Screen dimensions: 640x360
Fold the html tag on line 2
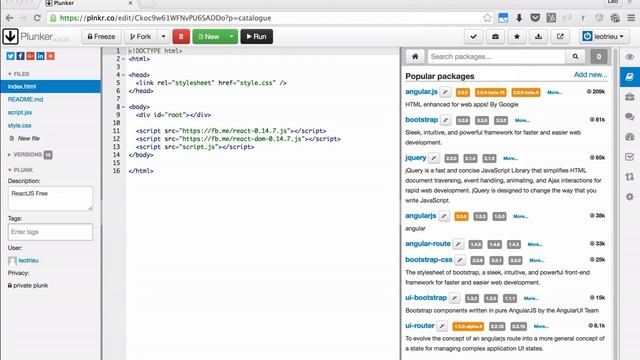tap(123, 59)
